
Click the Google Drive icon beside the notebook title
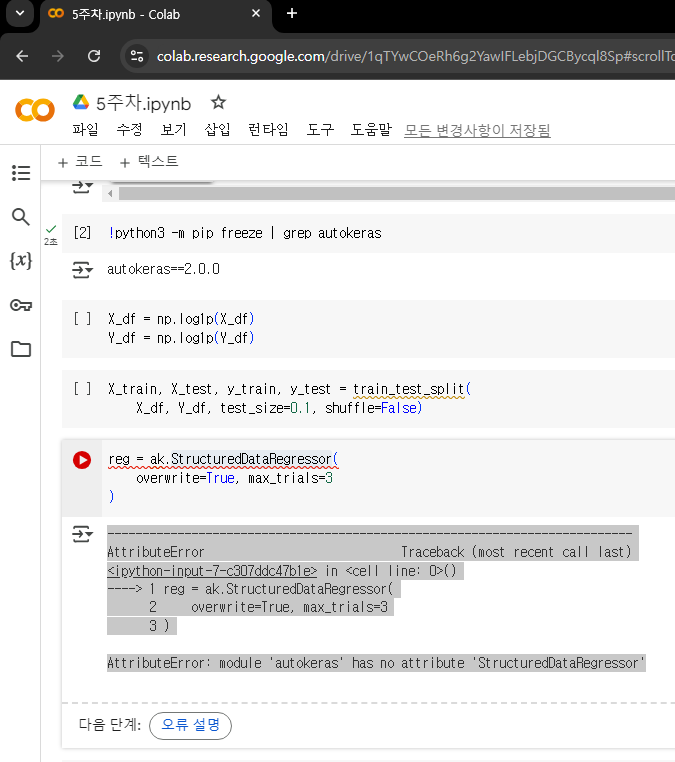pos(81,102)
